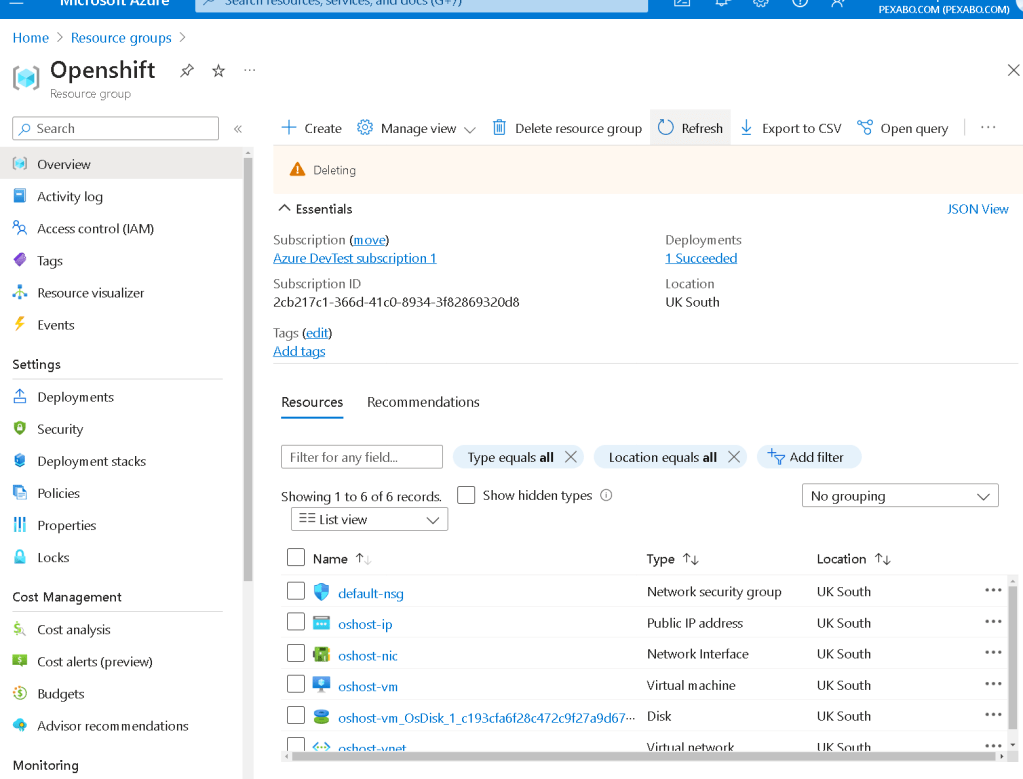
Task: Click the sidebar vertical scrollbar
Action: click(x=248, y=369)
